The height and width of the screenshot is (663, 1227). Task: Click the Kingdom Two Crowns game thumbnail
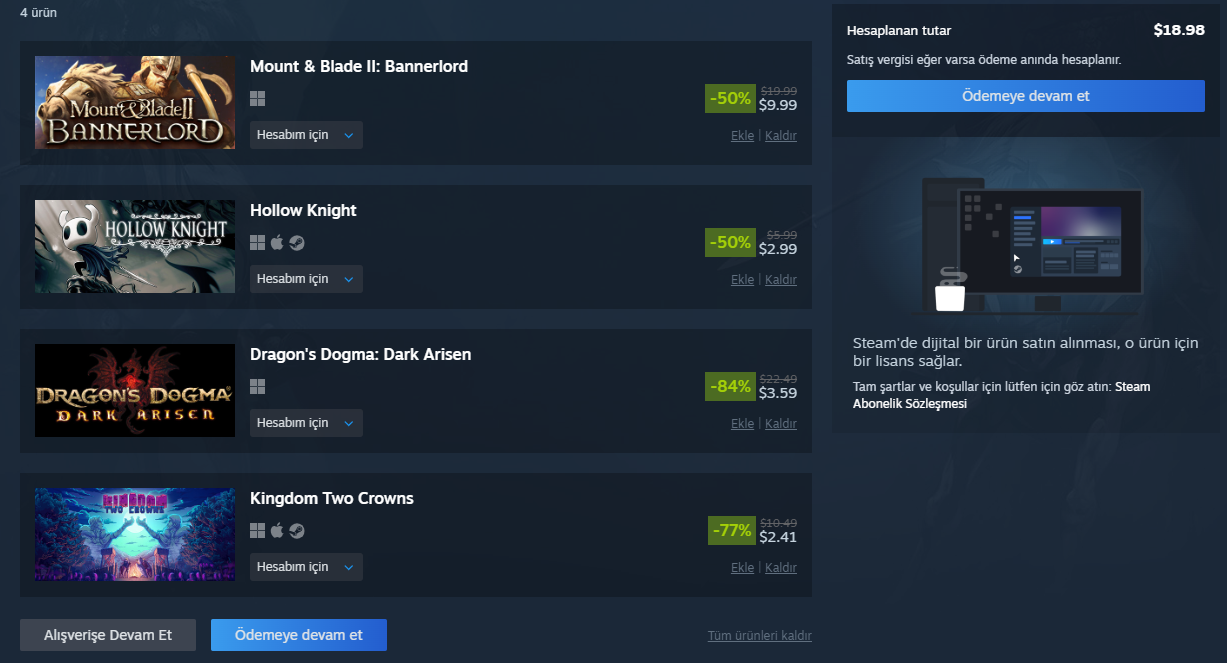(135, 534)
